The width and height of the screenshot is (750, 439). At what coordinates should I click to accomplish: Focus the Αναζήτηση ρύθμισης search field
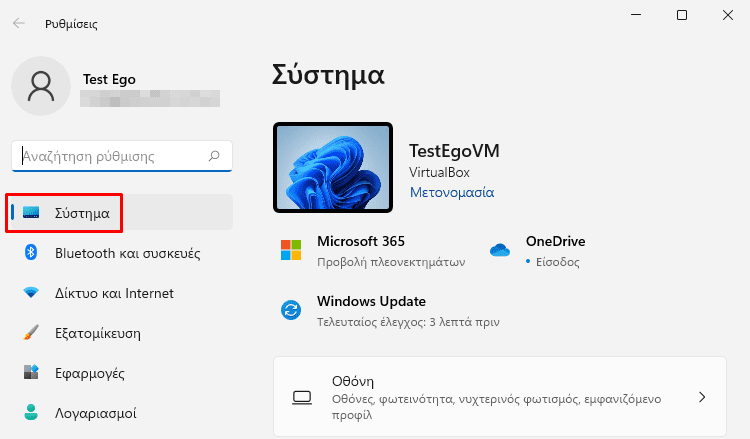tap(122, 156)
